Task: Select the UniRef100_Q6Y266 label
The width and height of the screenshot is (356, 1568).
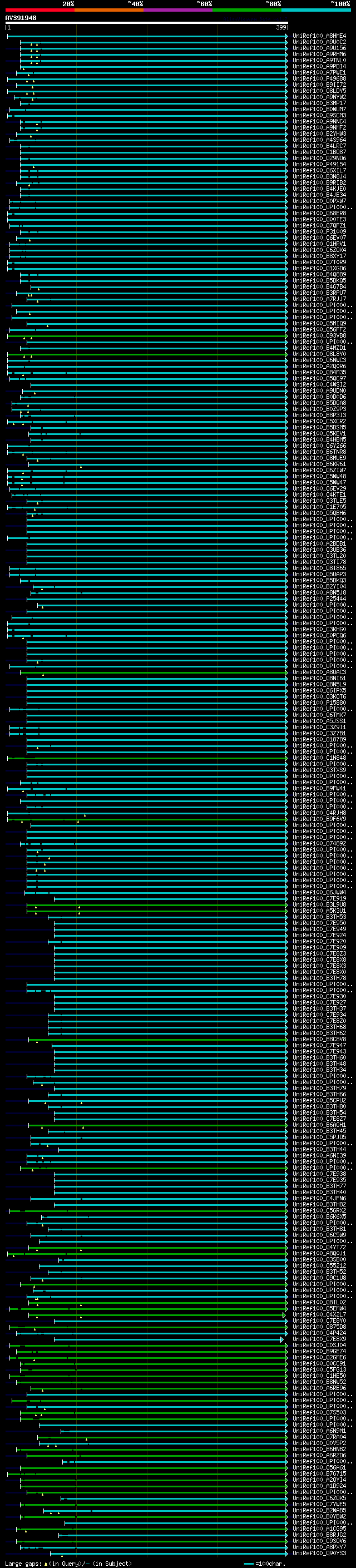Action: [319, 446]
